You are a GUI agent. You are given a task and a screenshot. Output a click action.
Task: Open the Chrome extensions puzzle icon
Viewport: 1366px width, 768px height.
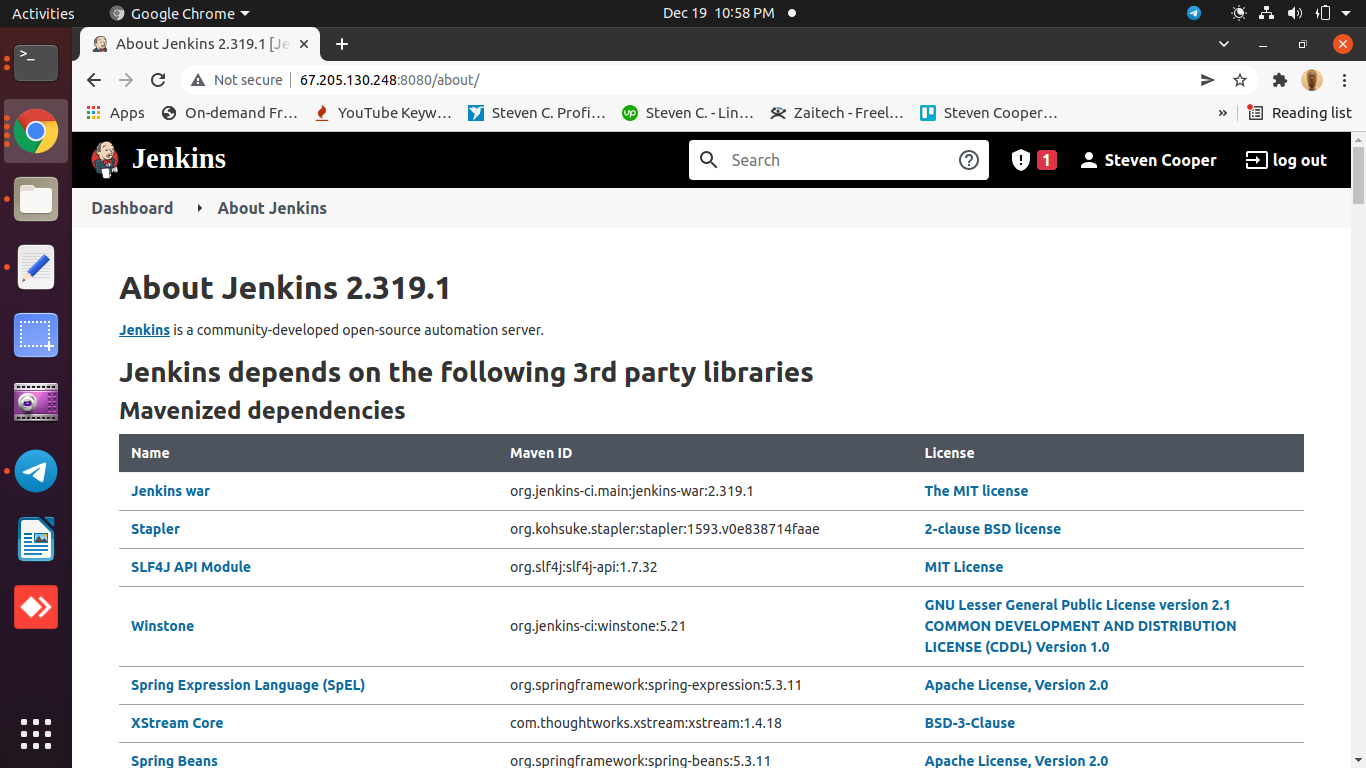pyautogui.click(x=1279, y=80)
